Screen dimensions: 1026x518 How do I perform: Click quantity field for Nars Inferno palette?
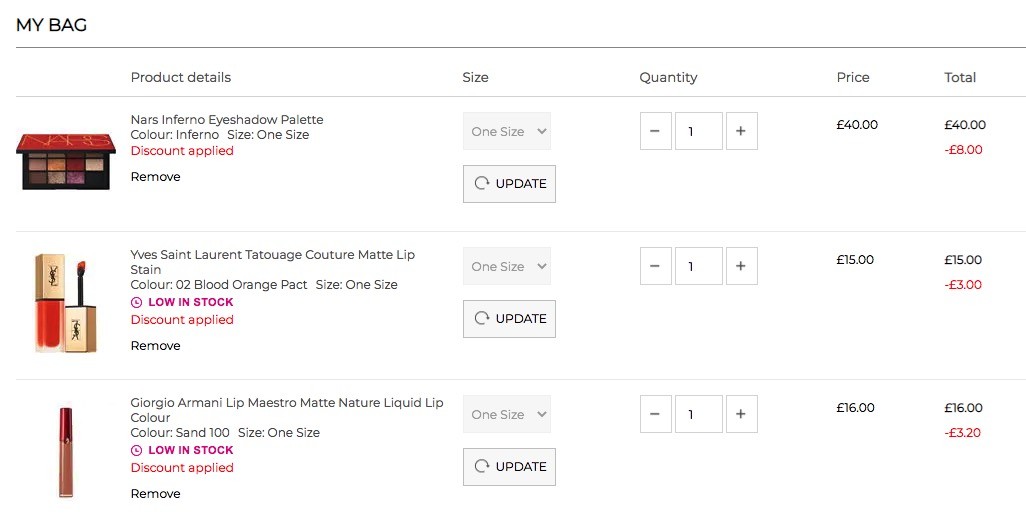click(x=699, y=131)
